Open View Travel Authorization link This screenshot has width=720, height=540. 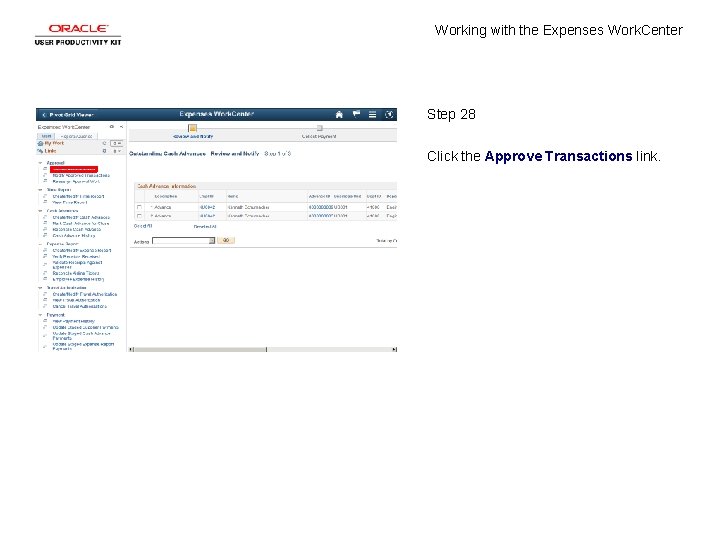click(x=76, y=300)
